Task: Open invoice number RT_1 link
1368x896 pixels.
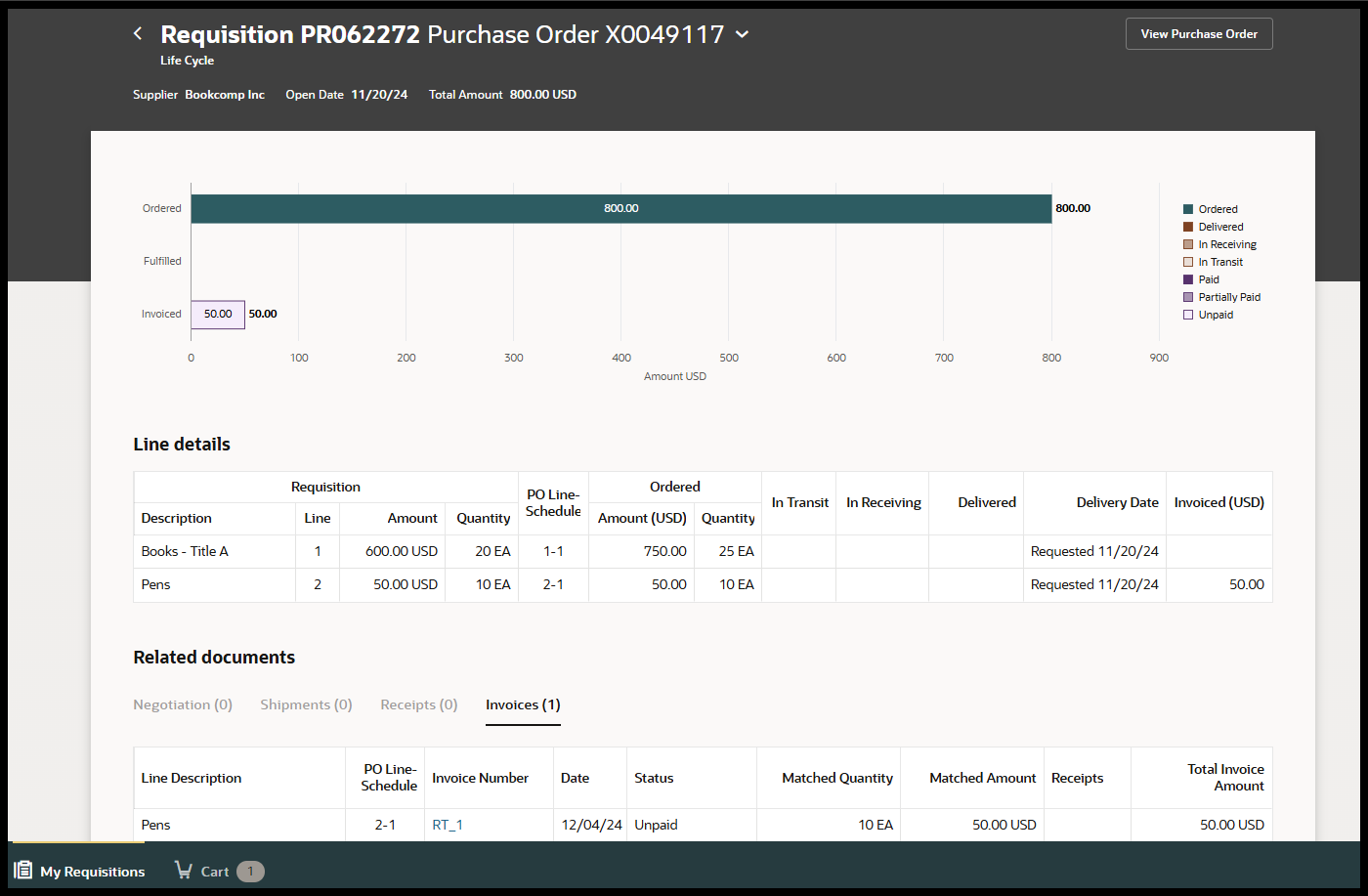Action: point(448,825)
